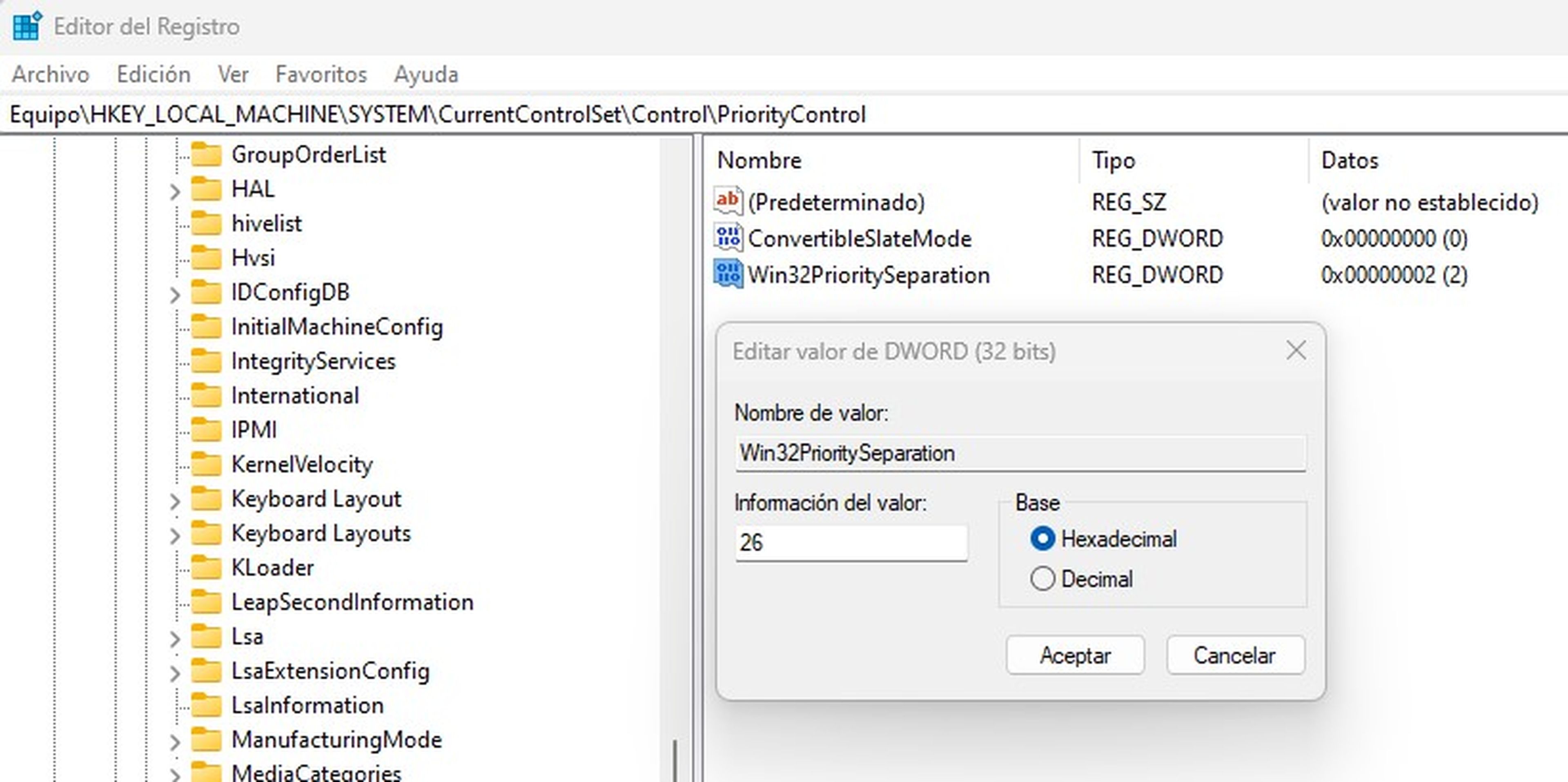Click the GroupOrderList folder icon

click(x=206, y=155)
